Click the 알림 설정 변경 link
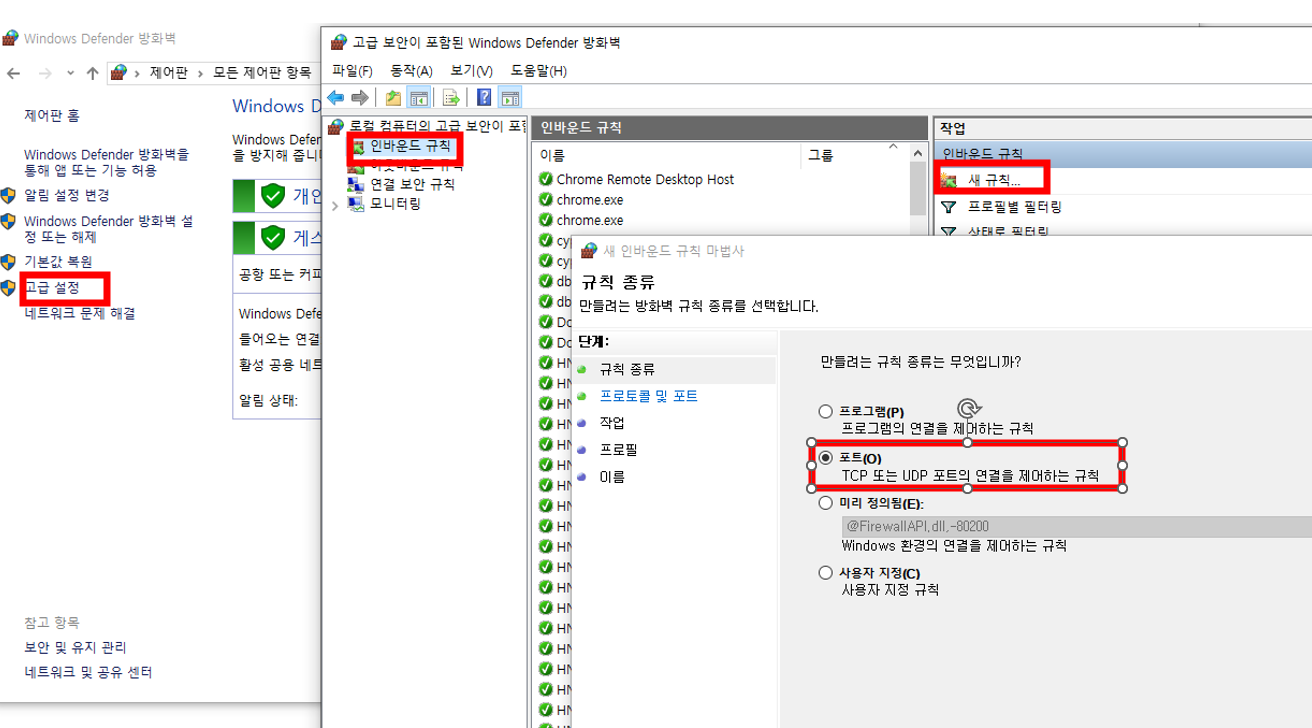Viewport: 1312px width, 728px height. coord(67,195)
